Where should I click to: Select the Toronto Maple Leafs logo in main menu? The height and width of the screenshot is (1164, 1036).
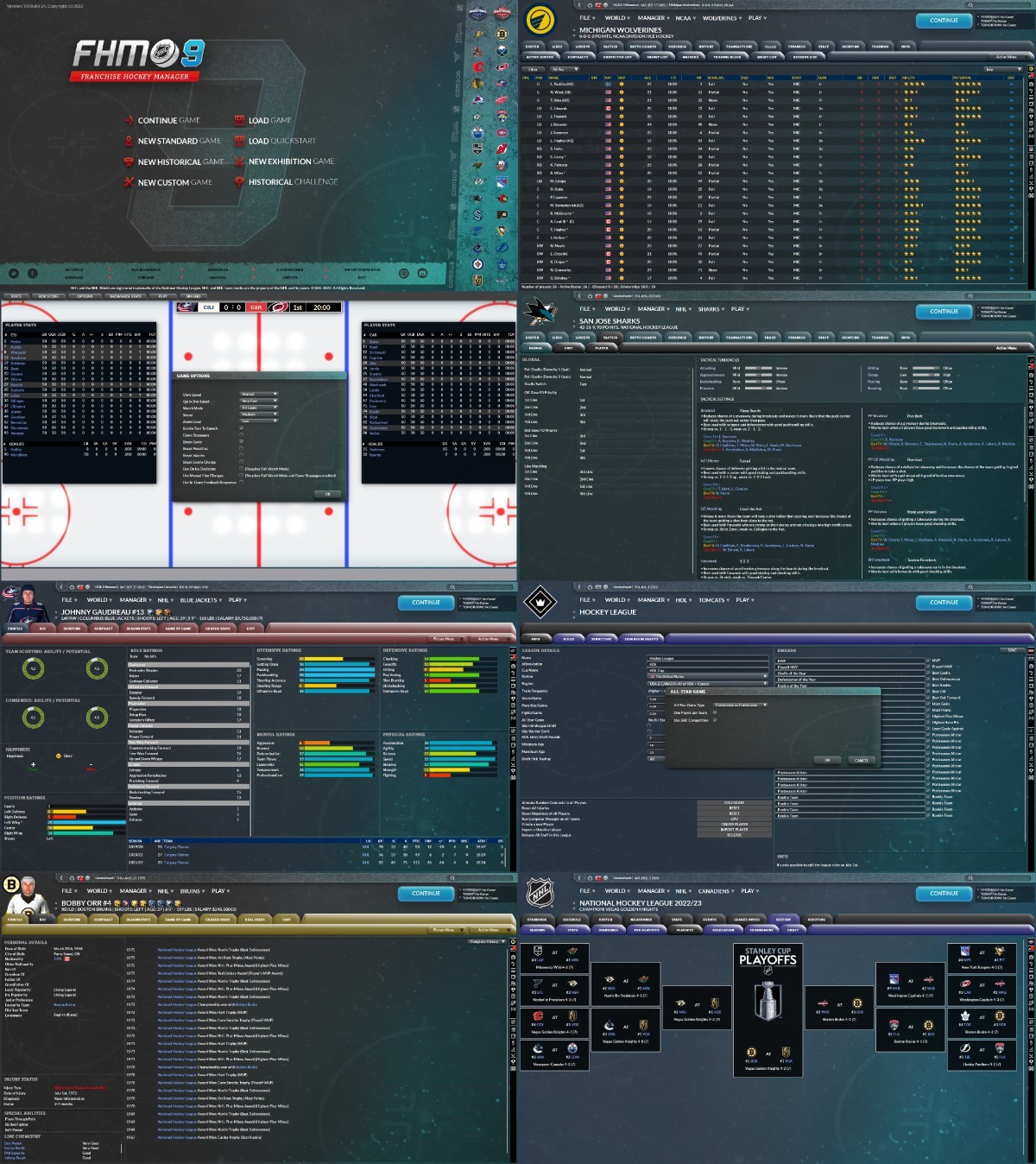point(502,265)
